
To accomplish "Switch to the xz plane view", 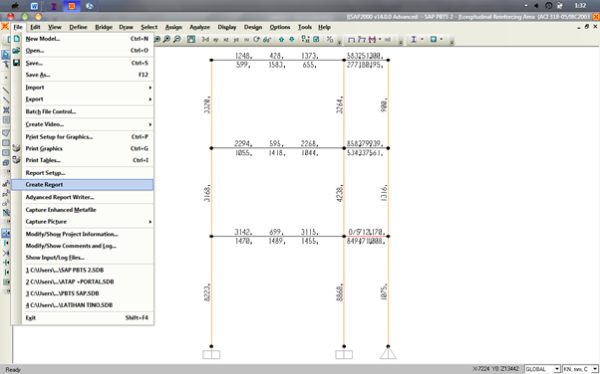I will [226, 39].
